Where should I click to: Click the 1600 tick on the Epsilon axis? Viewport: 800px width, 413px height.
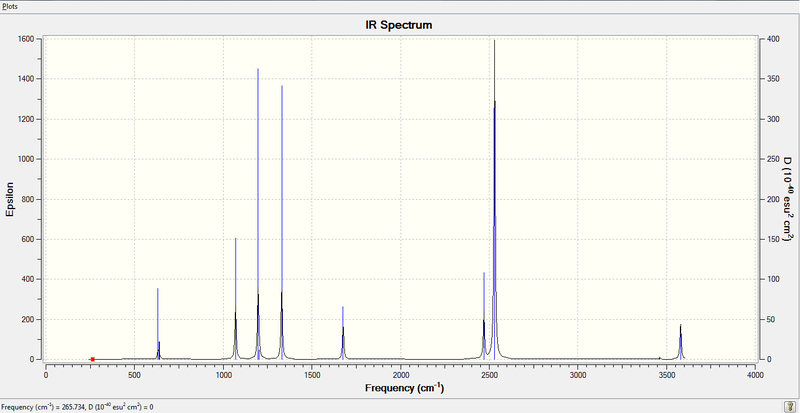point(26,39)
